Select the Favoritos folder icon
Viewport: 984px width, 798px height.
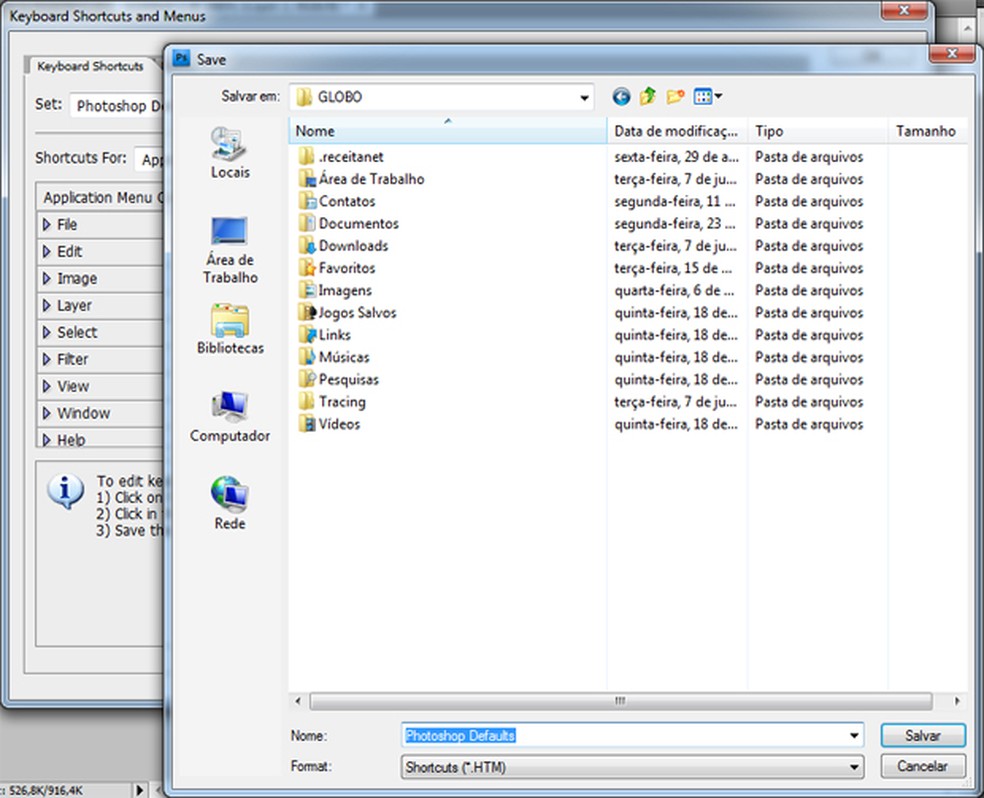point(307,268)
